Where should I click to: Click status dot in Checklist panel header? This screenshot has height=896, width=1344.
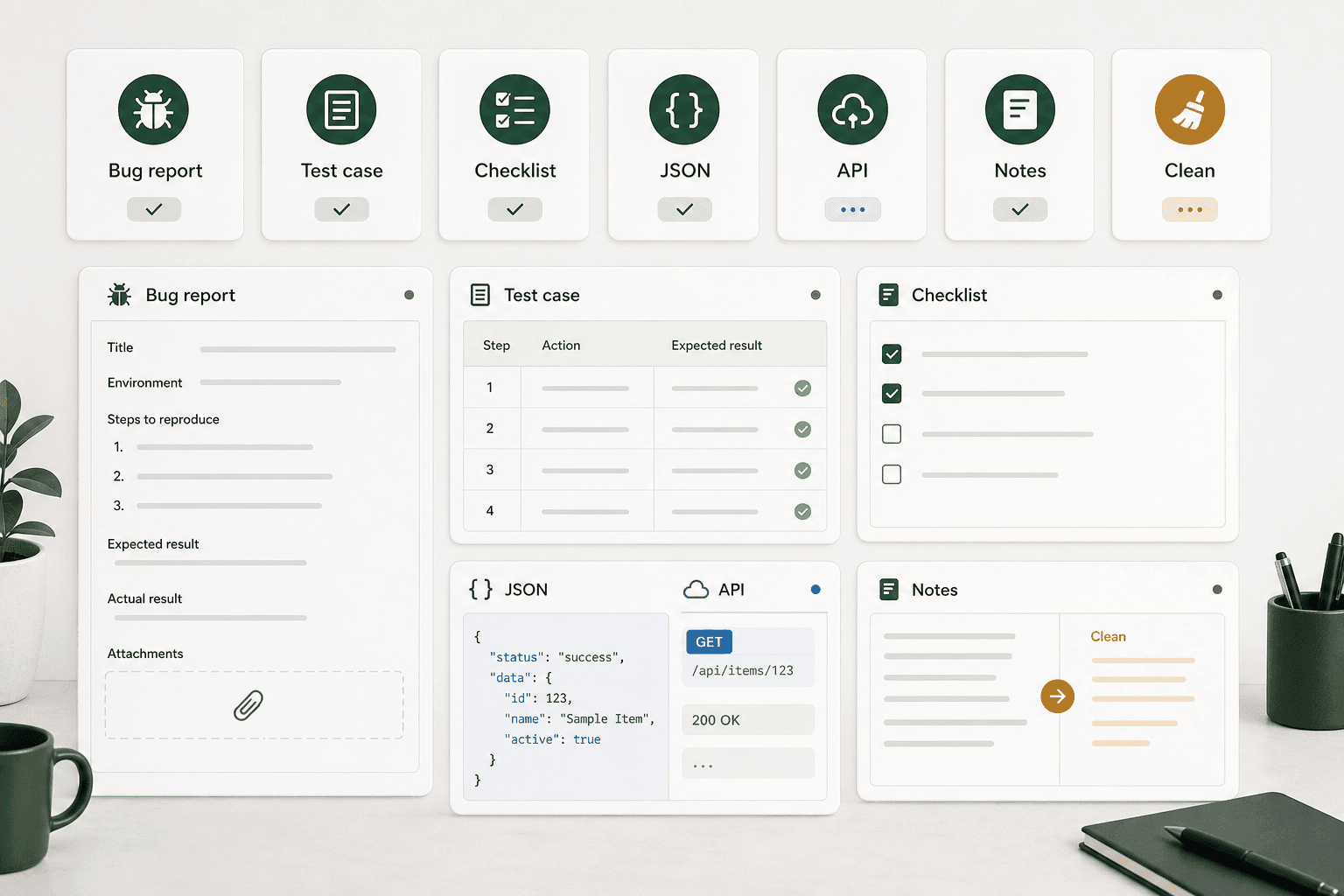pyautogui.click(x=1217, y=295)
